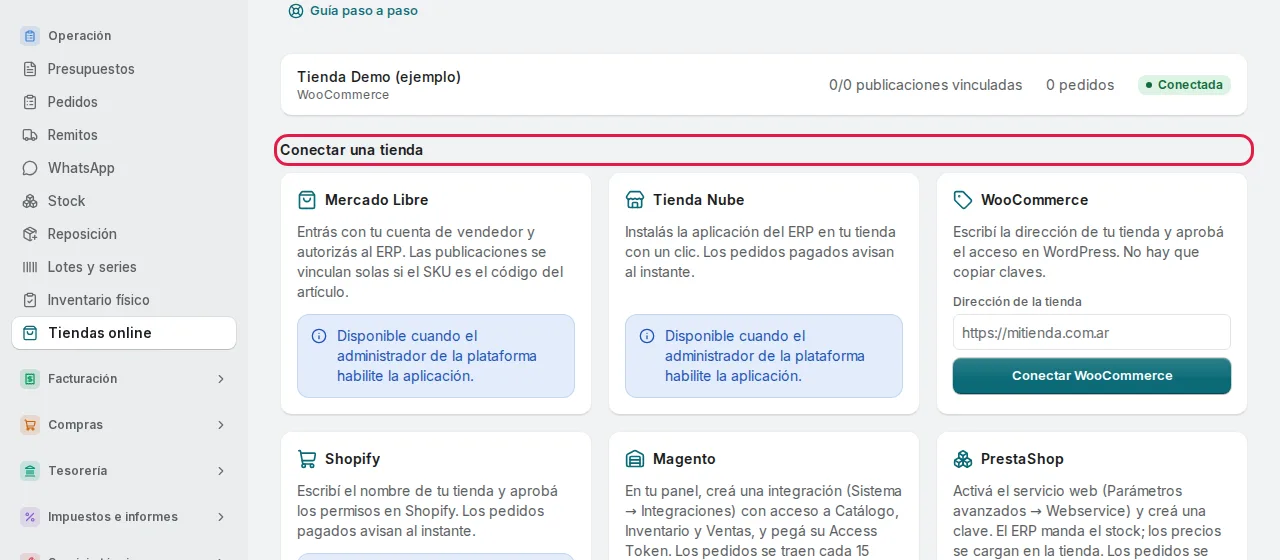Click the 0/0 publicaciones vinculadas text
This screenshot has width=1280, height=560.
click(x=926, y=85)
